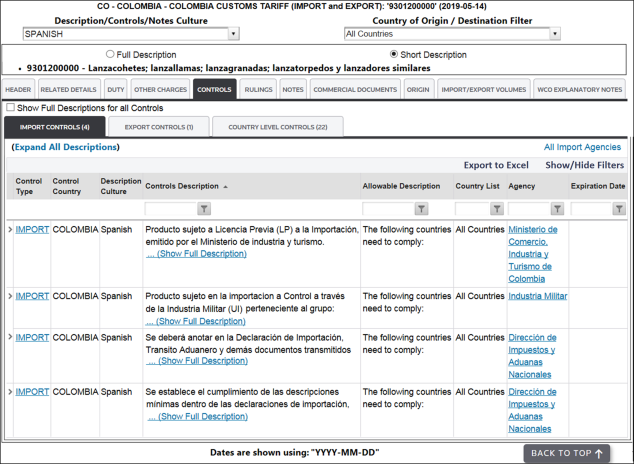
Task: Click the Allowable Description filter input
Action: click(389, 209)
